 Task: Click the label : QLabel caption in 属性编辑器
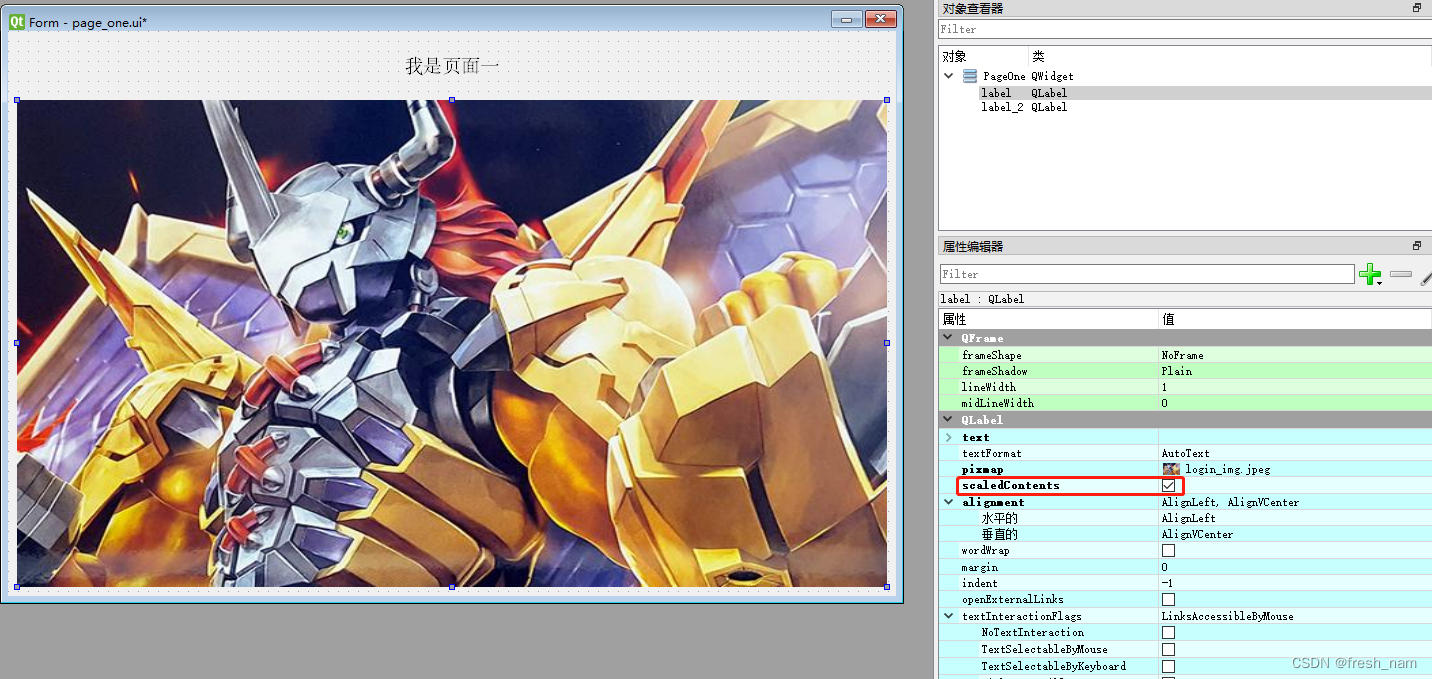click(x=982, y=299)
